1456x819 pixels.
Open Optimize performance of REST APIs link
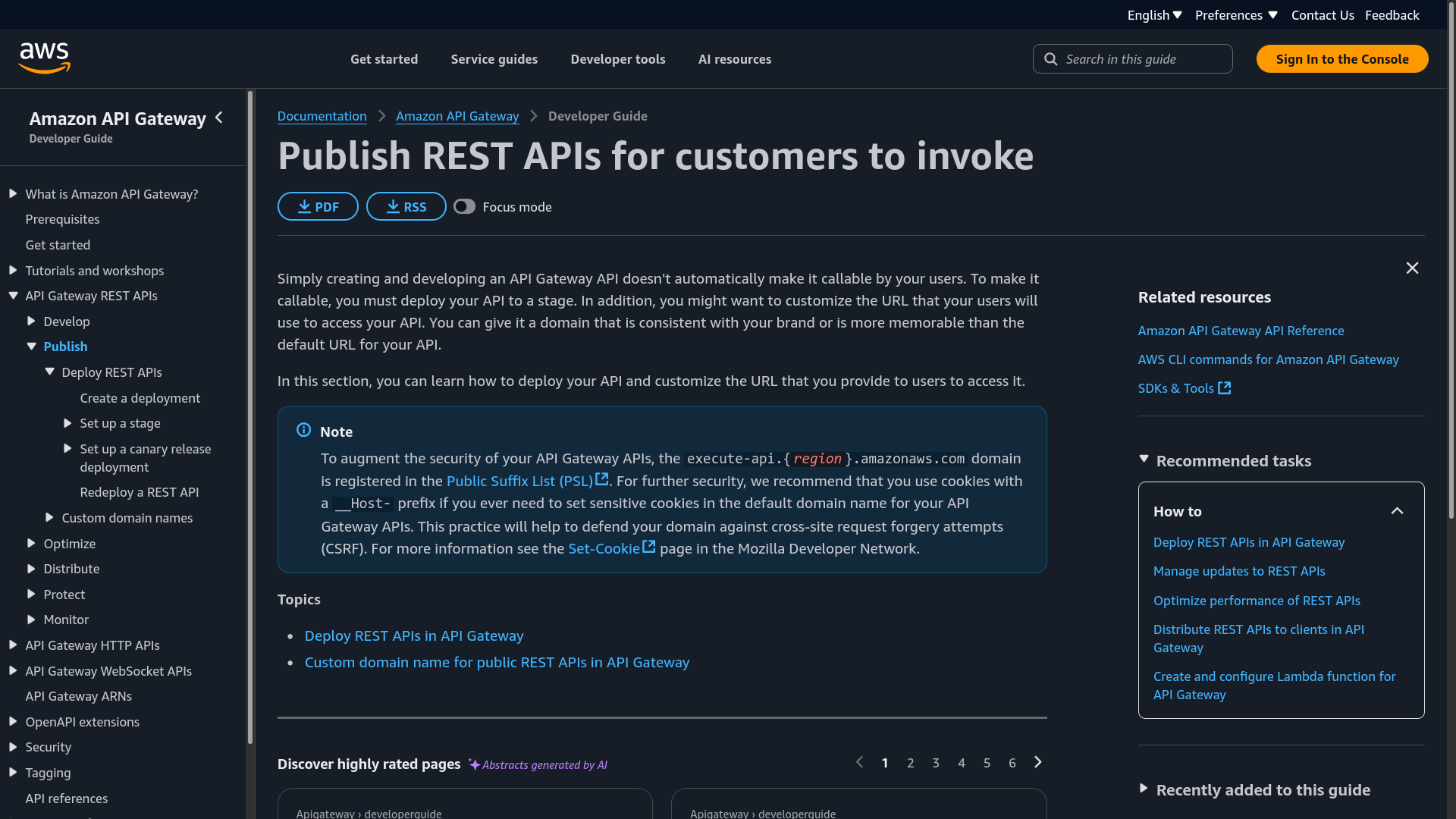(x=1257, y=601)
